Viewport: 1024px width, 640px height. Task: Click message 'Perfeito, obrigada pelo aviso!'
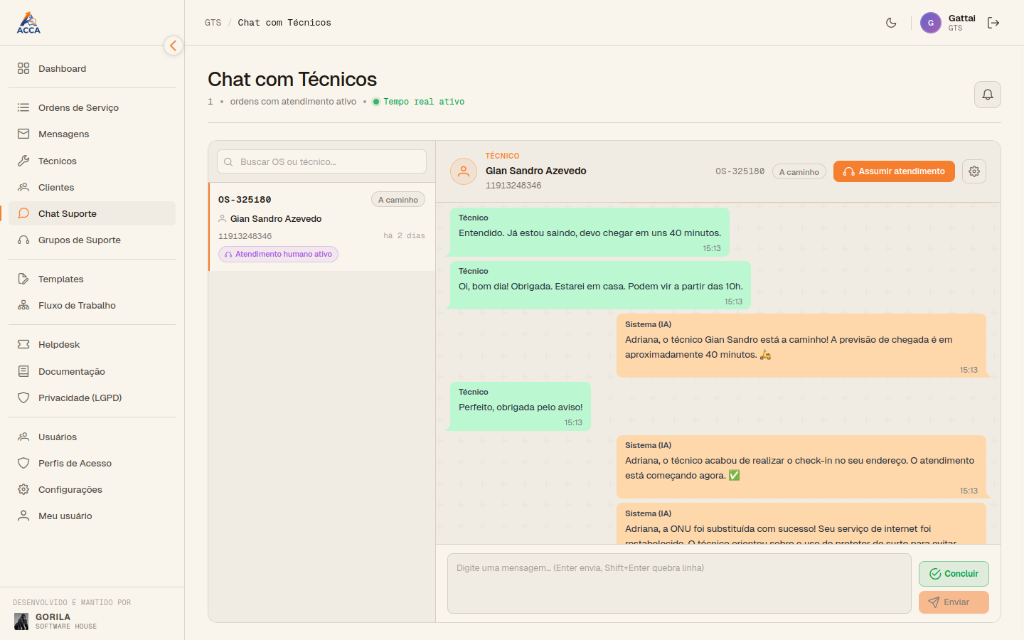(x=520, y=407)
